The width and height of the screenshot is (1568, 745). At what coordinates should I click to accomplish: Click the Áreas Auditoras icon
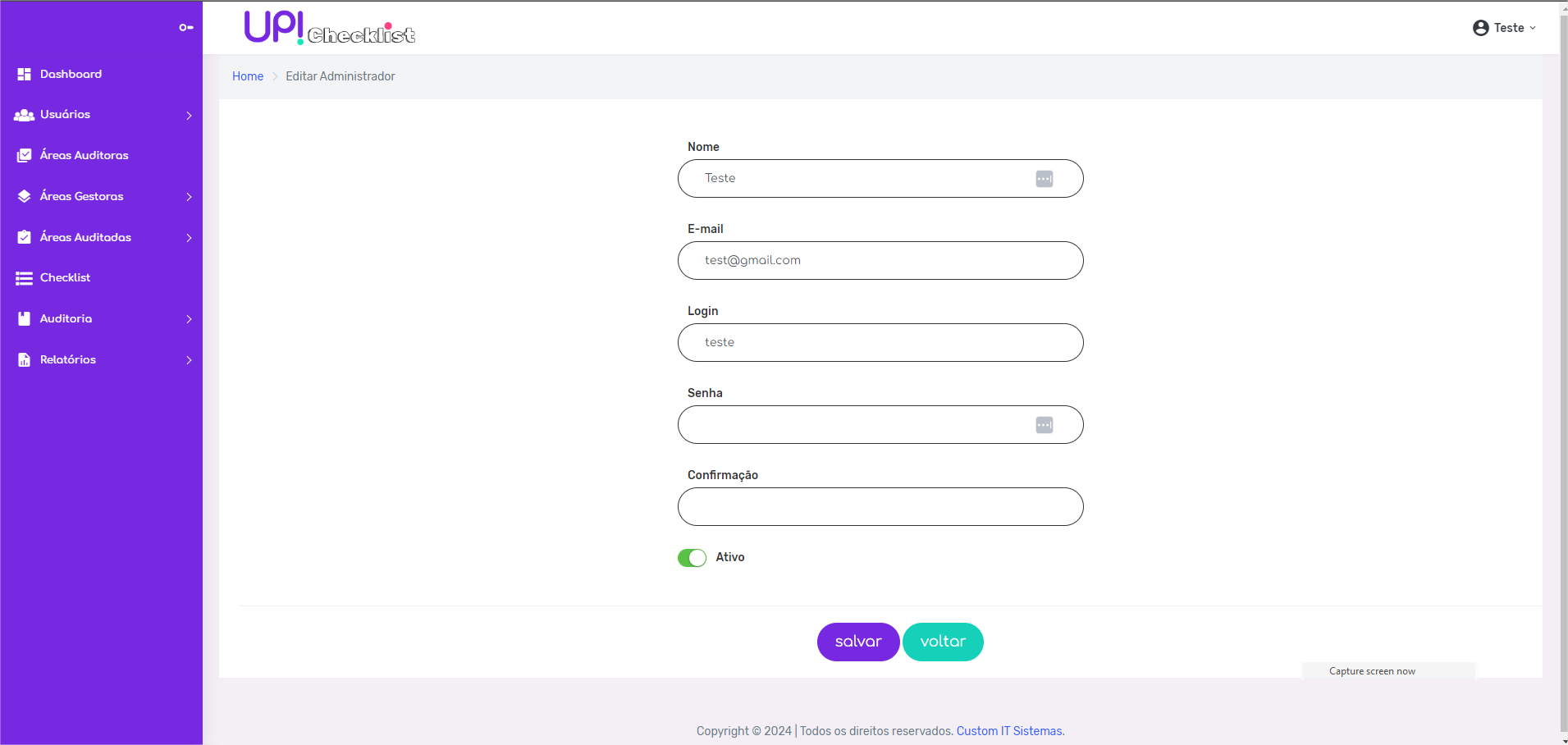25,155
